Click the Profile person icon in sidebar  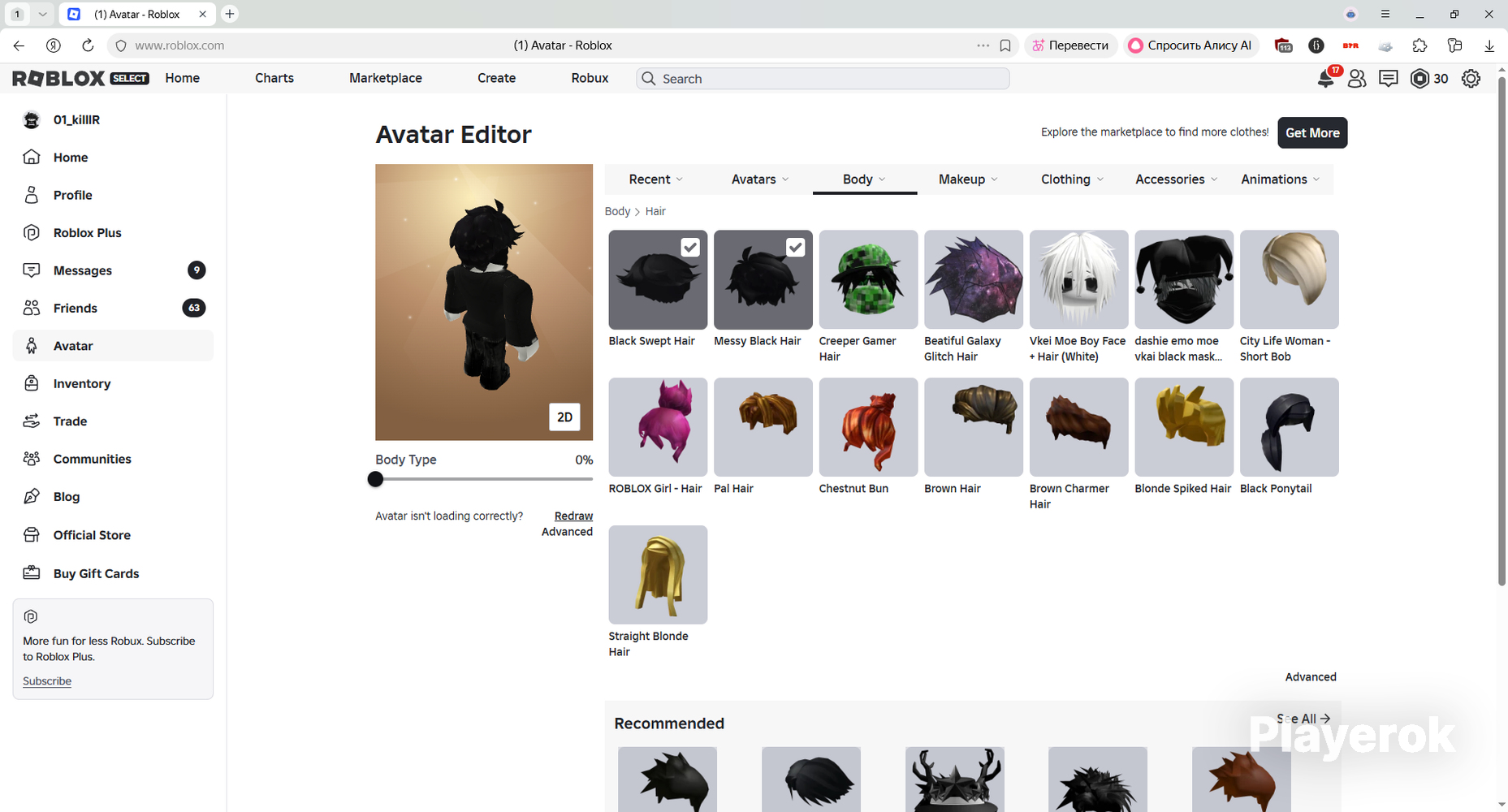32,195
